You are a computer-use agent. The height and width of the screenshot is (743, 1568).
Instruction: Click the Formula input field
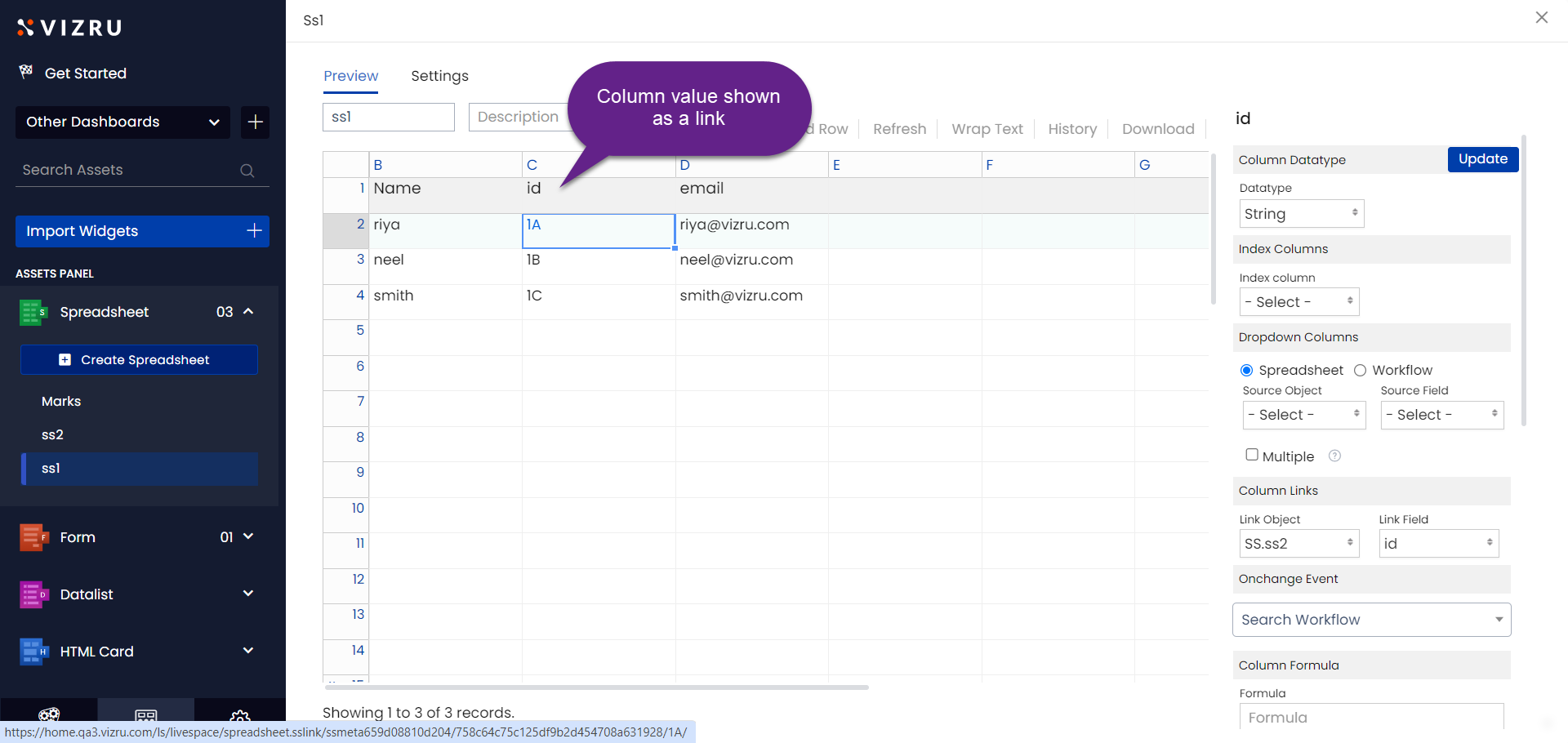(x=1371, y=717)
